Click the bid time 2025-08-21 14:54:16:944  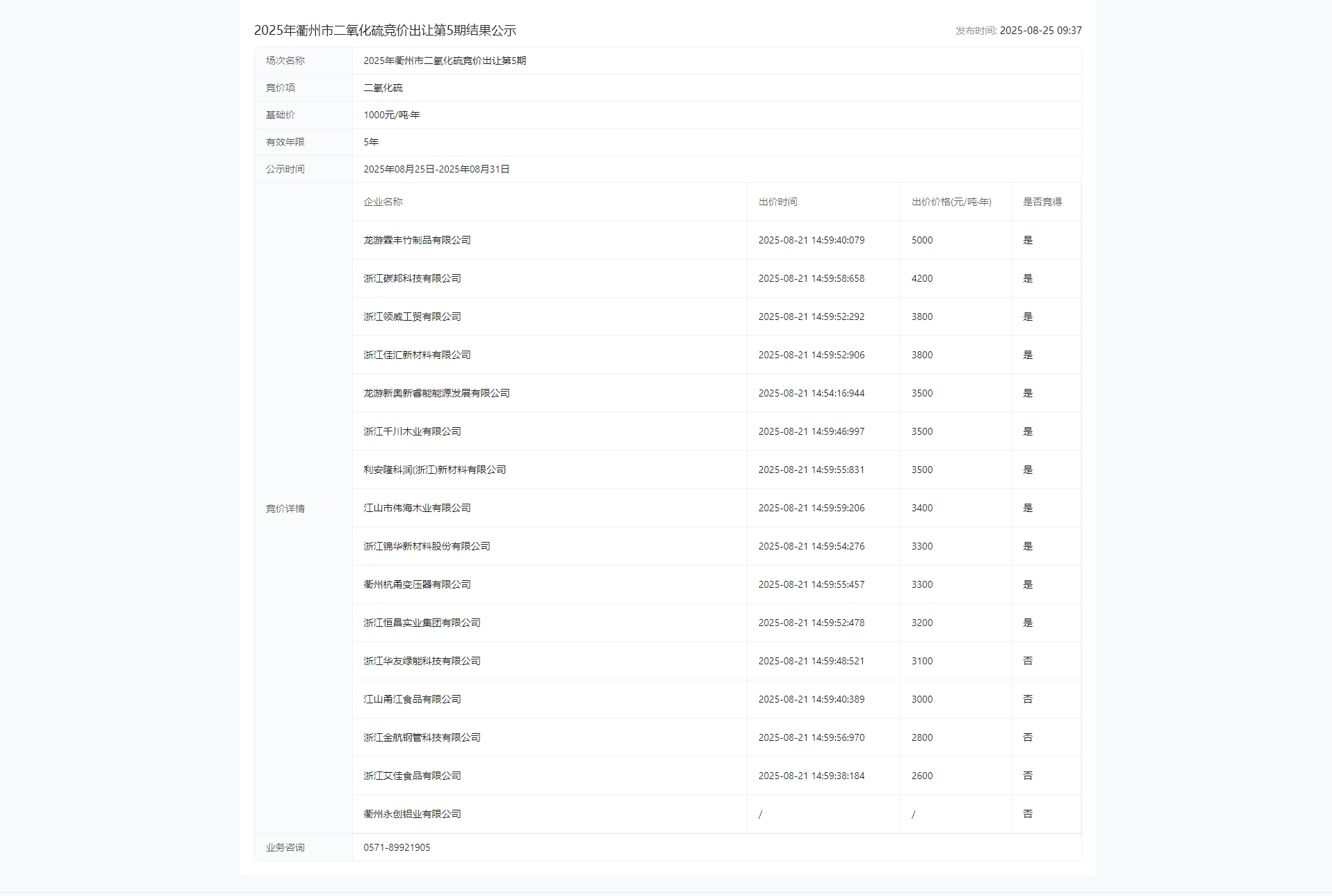coord(811,393)
